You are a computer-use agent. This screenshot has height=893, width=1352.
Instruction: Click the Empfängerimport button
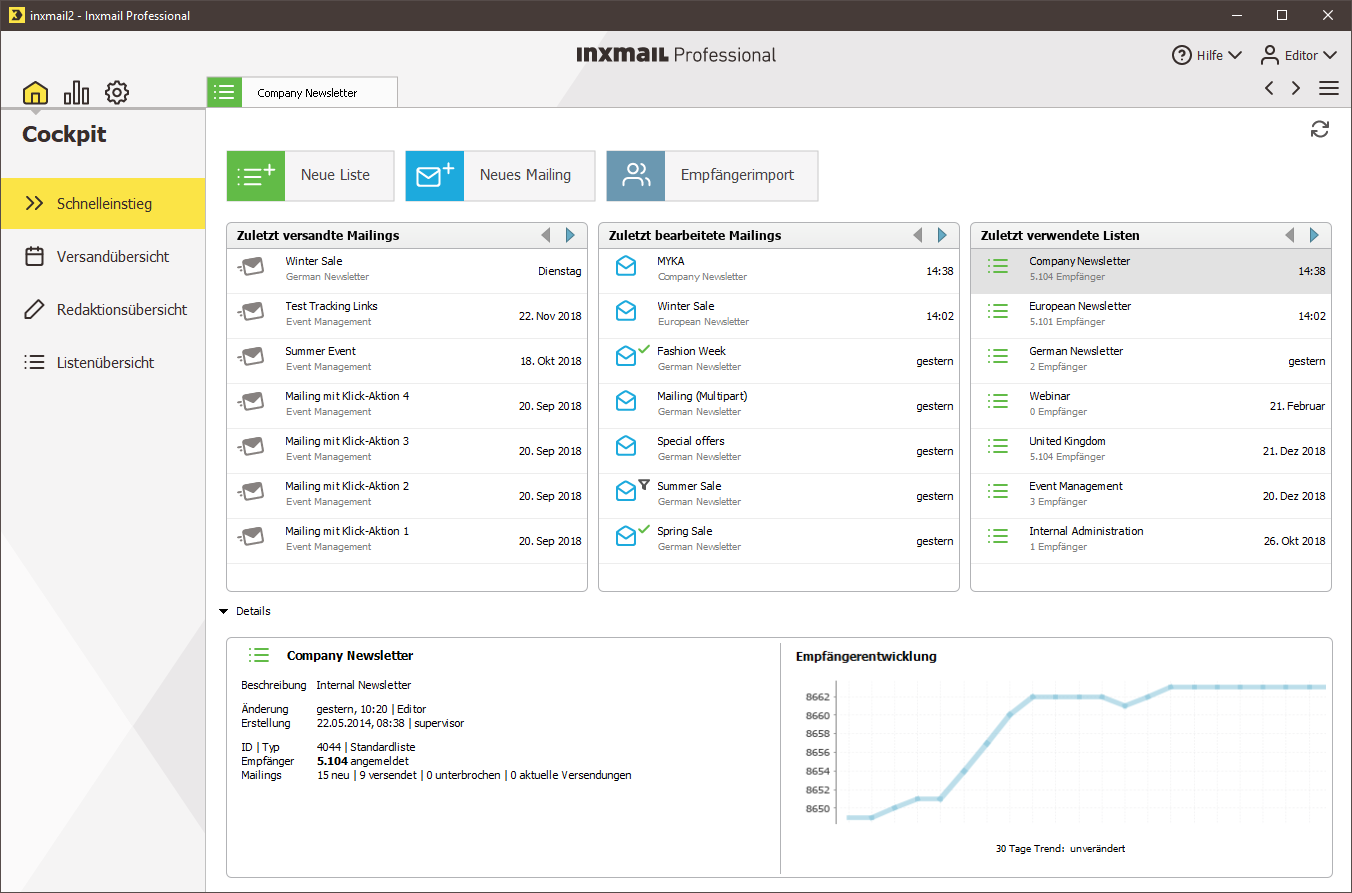[712, 175]
